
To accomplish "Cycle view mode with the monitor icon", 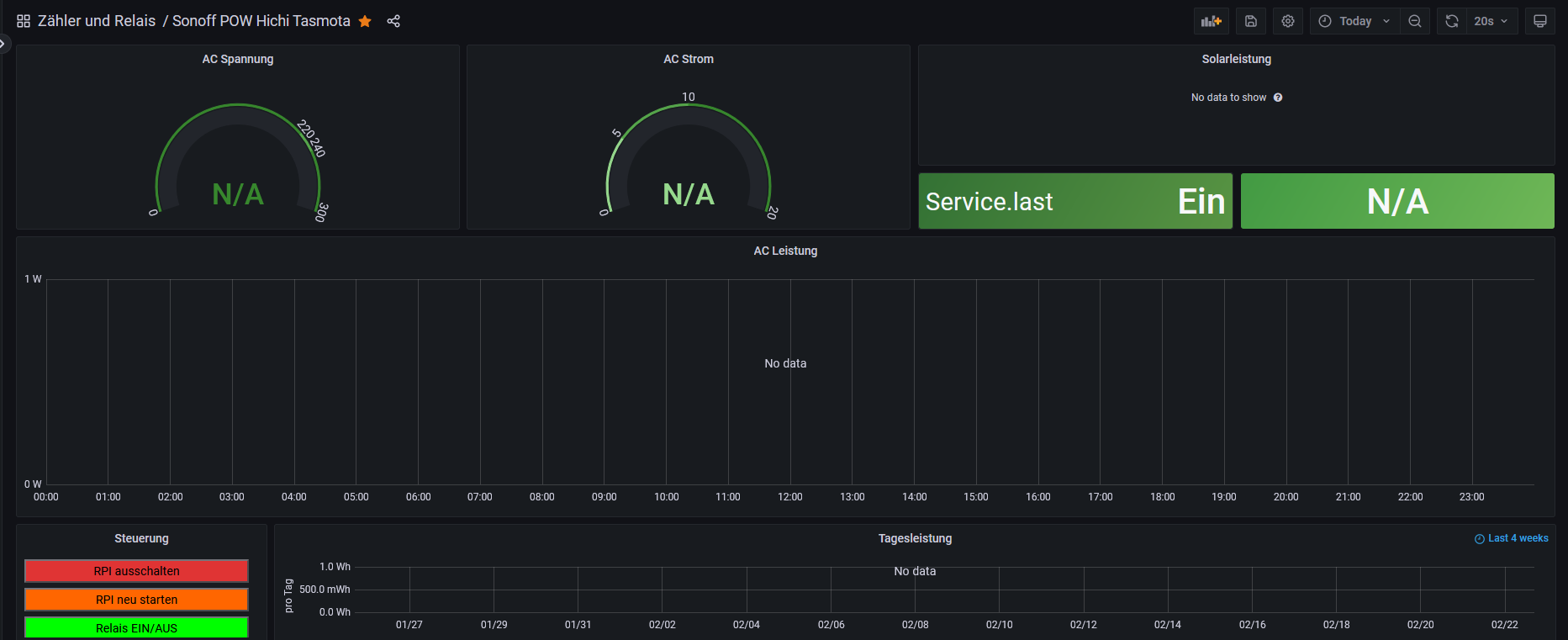I will click(1540, 22).
